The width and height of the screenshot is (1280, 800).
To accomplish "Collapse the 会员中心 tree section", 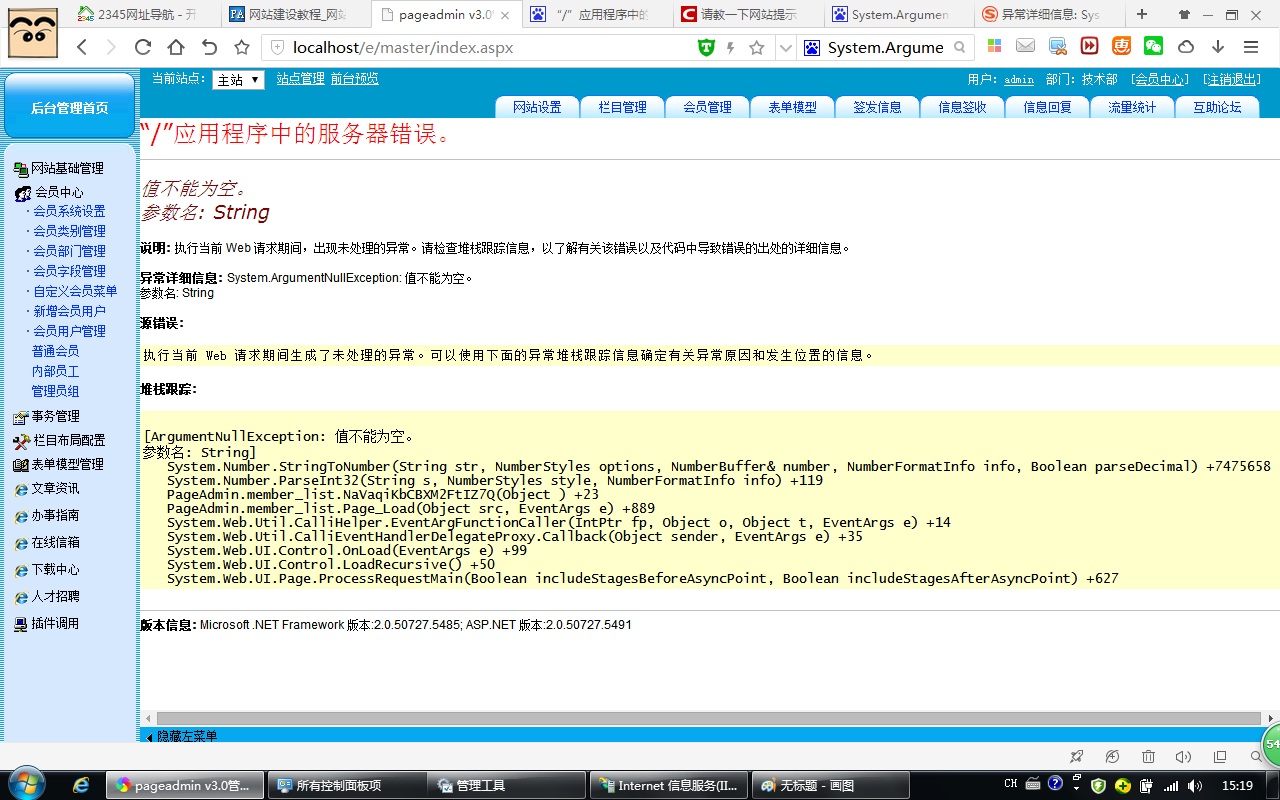I will point(59,192).
